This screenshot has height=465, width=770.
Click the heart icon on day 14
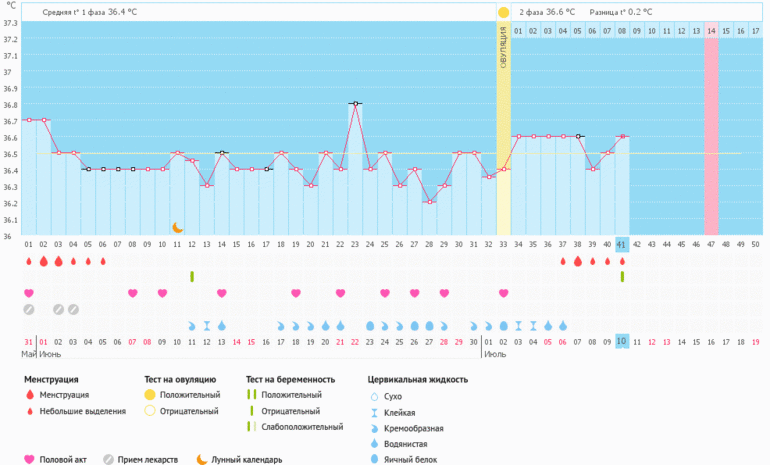[x=222, y=293]
